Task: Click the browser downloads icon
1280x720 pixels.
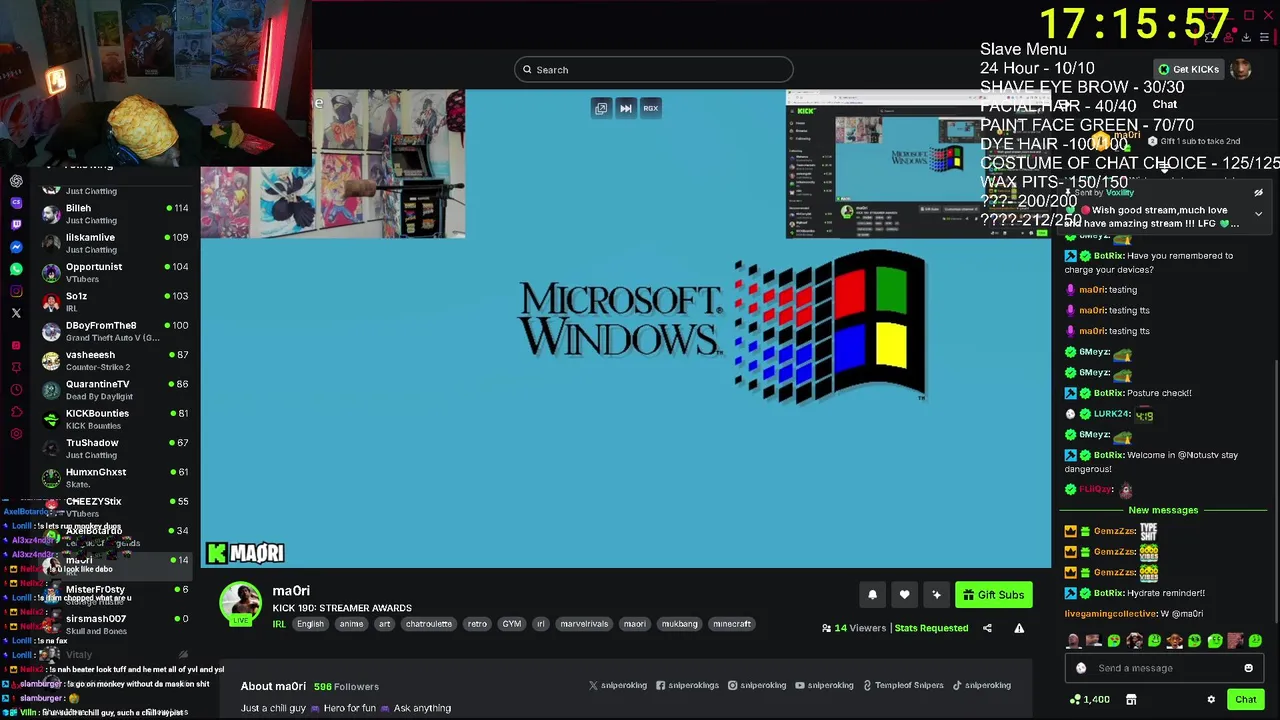Action: 1246,38
